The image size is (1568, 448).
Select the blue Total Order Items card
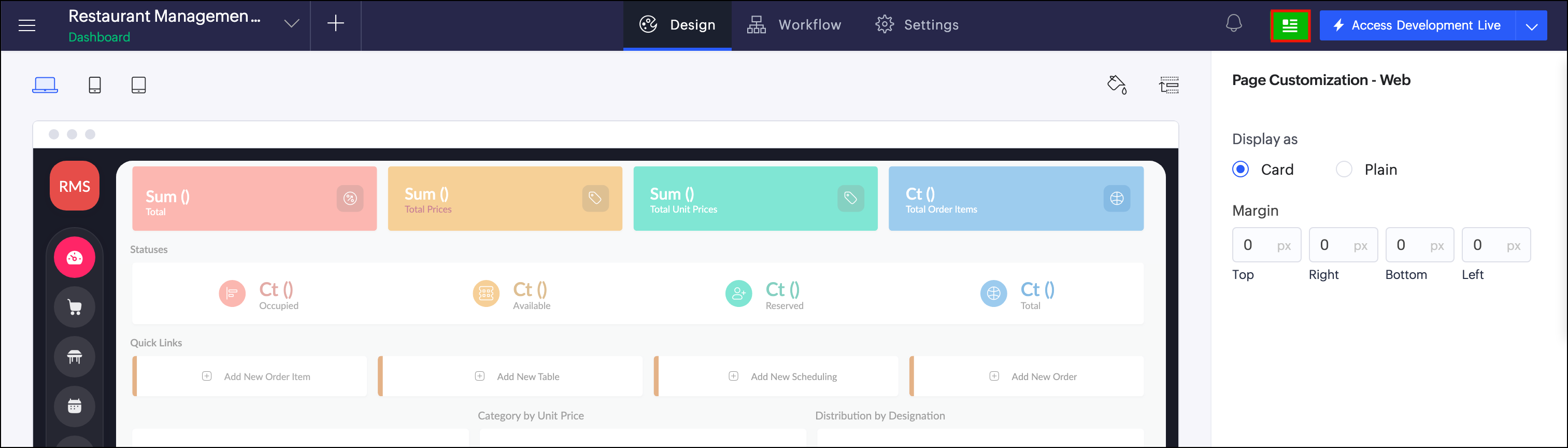pyautogui.click(x=1016, y=199)
